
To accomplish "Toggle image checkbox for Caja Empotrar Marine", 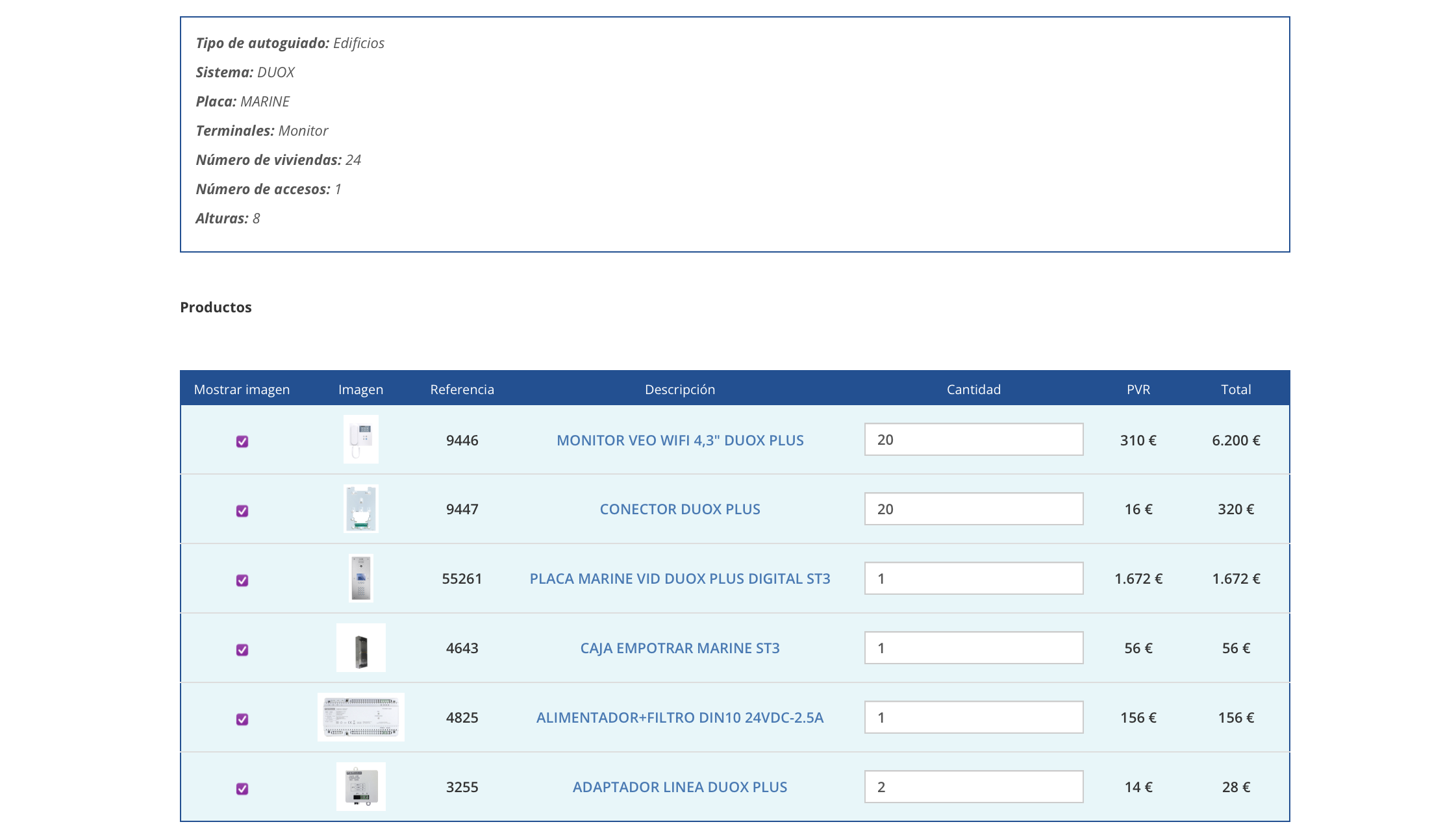I will pos(242,650).
